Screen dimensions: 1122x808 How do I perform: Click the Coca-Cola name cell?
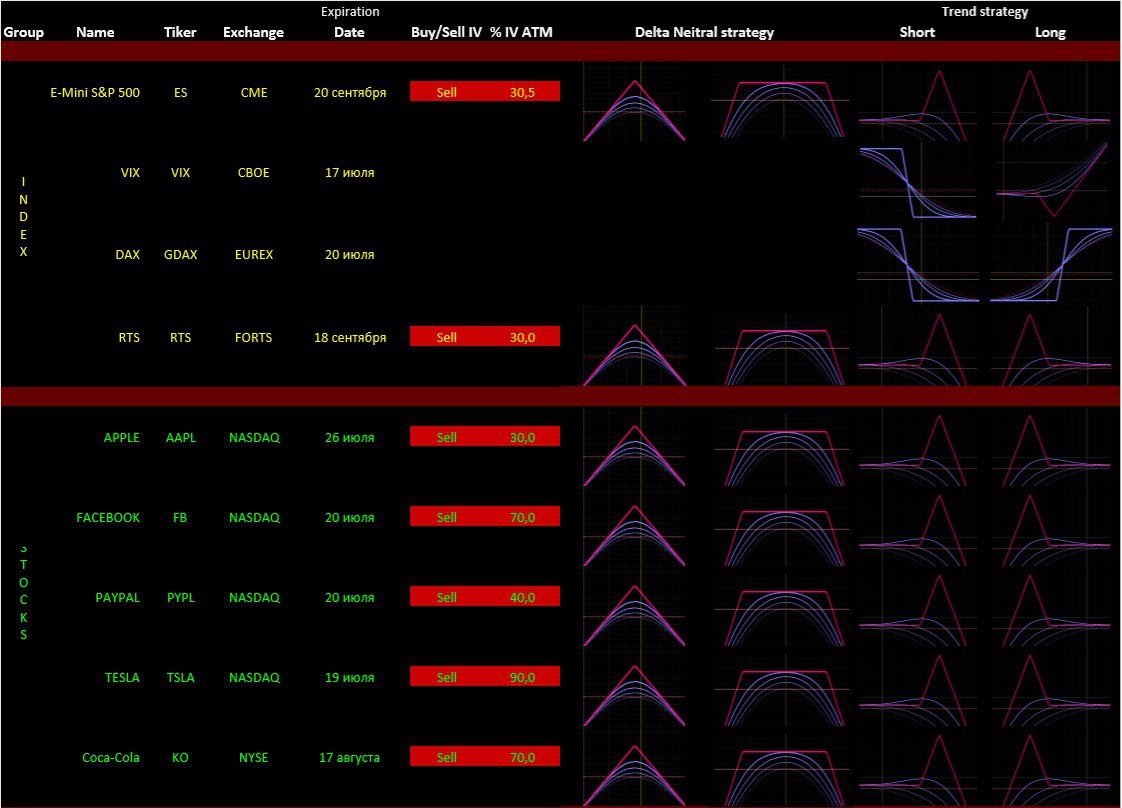pos(111,757)
